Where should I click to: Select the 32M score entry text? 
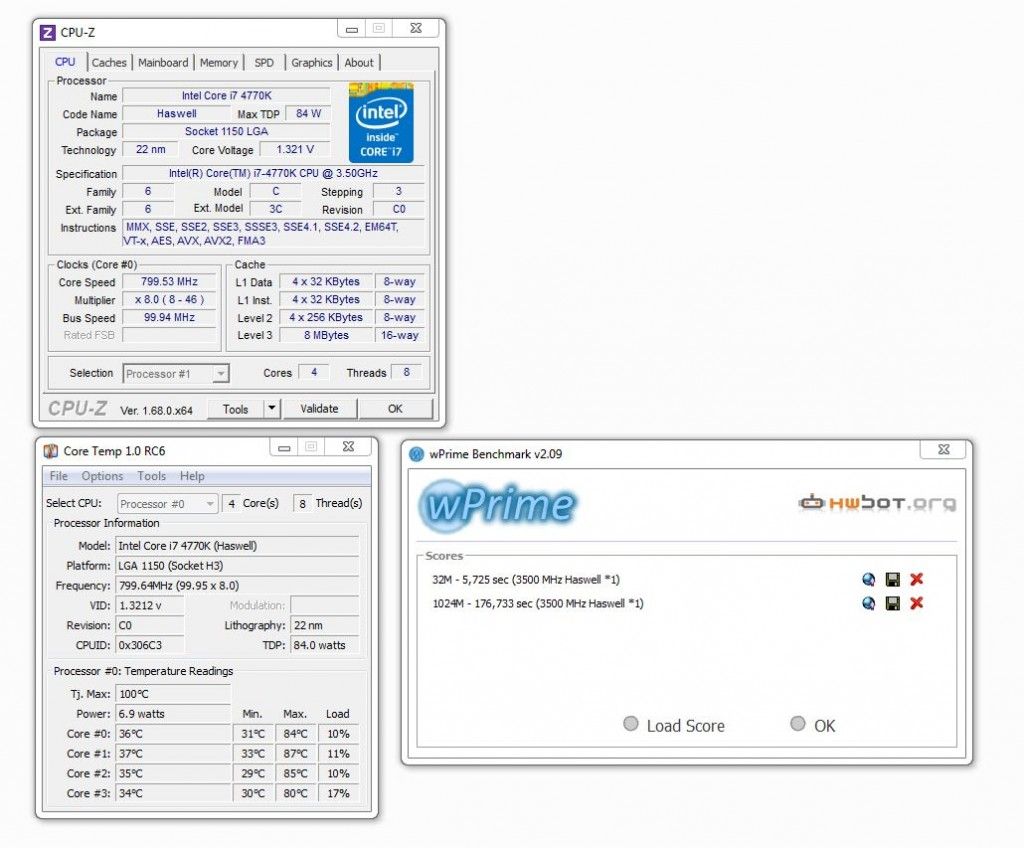(x=526, y=579)
